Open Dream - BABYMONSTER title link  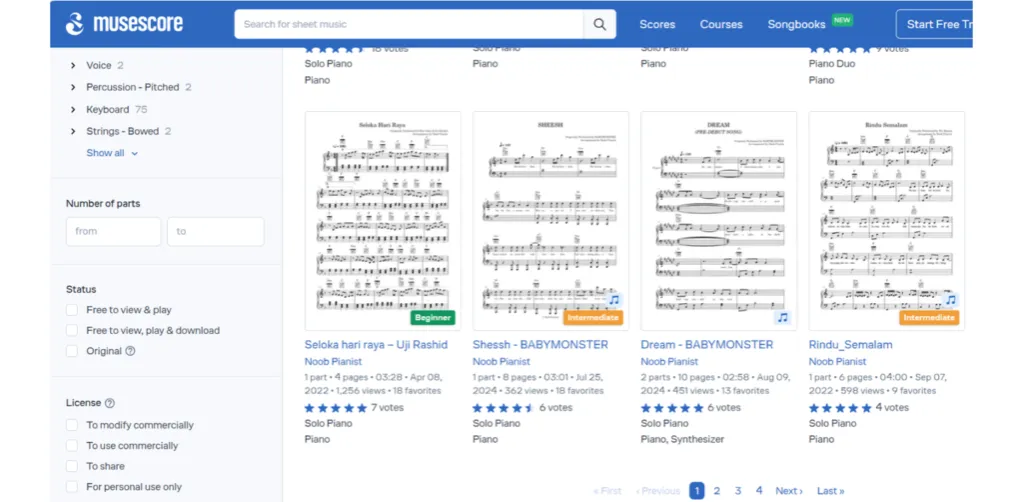click(707, 345)
